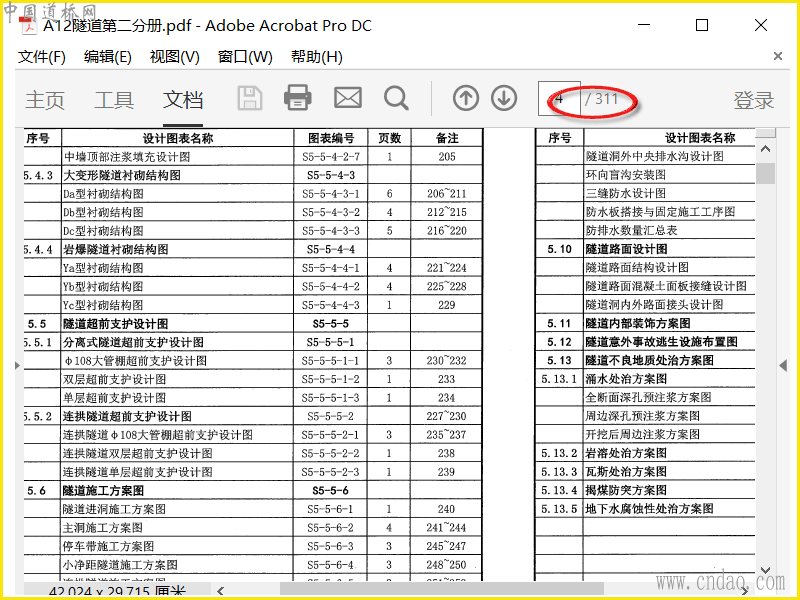Viewport: 800px width, 600px height.
Task: Go to previous page with up arrow
Action: [x=465, y=98]
